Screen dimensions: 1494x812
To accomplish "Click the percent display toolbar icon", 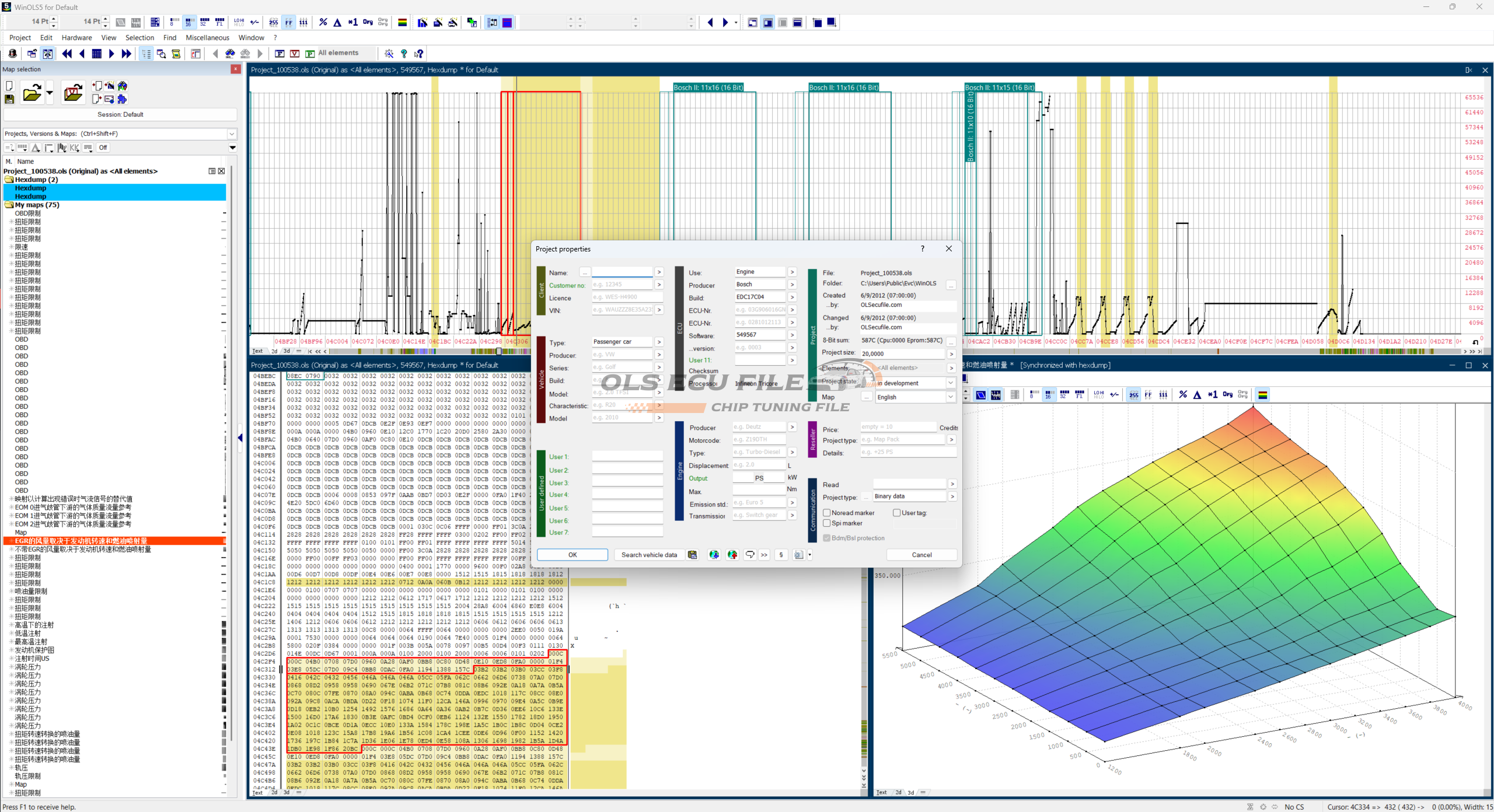I will click(x=323, y=23).
